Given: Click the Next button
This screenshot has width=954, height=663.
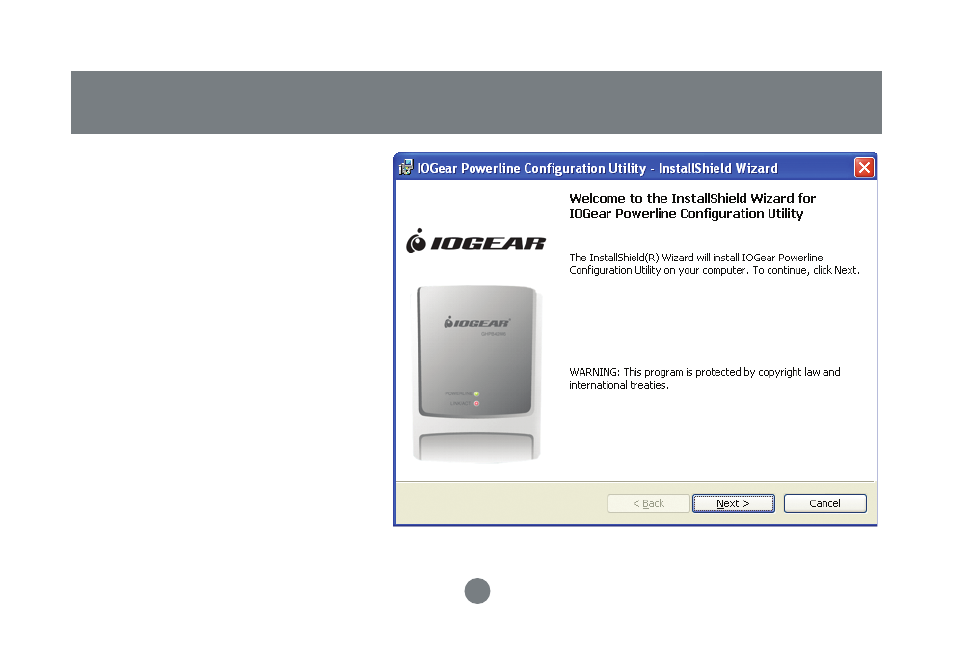Looking at the screenshot, I should coord(733,504).
